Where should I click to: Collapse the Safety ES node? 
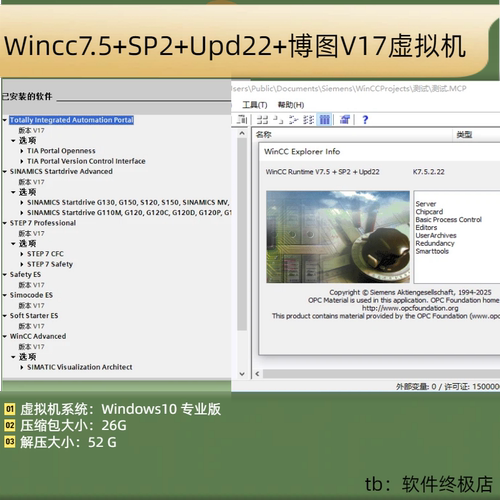coord(5,275)
